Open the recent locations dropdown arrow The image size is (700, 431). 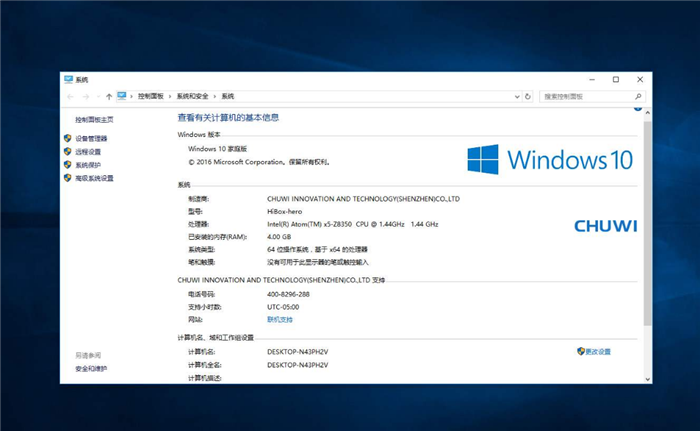coord(98,96)
